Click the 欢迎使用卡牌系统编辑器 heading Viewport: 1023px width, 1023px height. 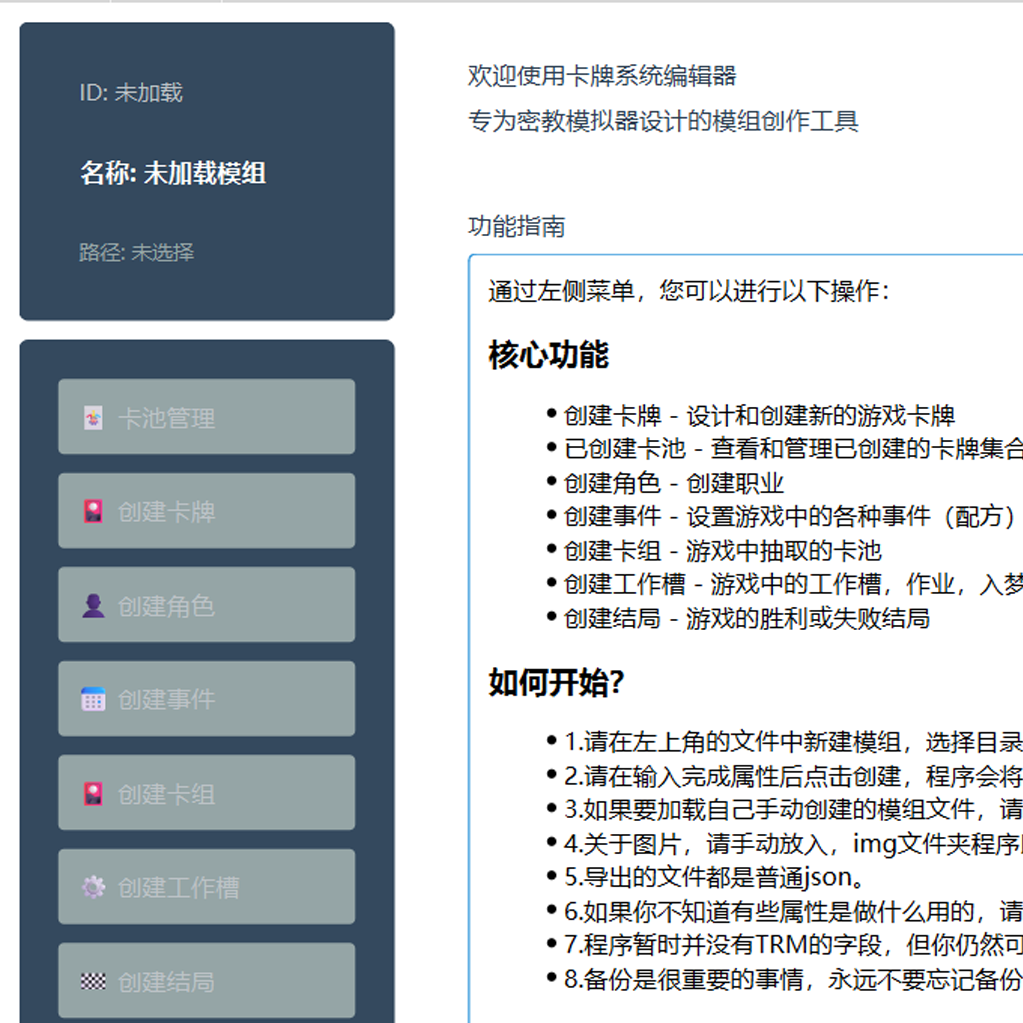click(x=602, y=76)
